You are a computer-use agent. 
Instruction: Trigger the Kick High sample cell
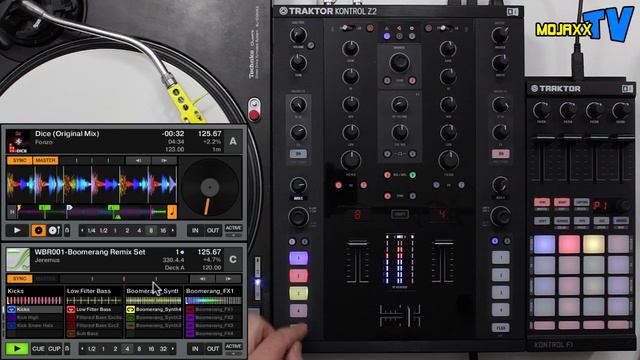(35, 317)
